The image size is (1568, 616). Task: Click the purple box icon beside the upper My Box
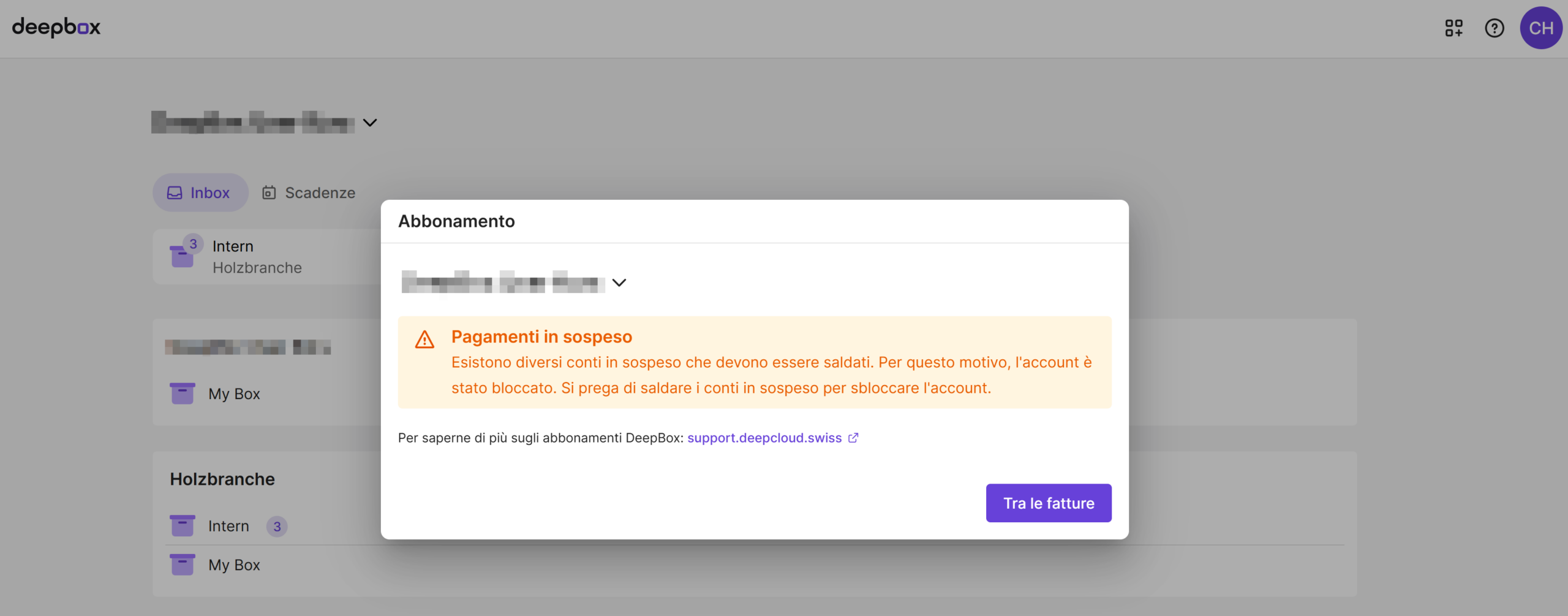(x=183, y=394)
